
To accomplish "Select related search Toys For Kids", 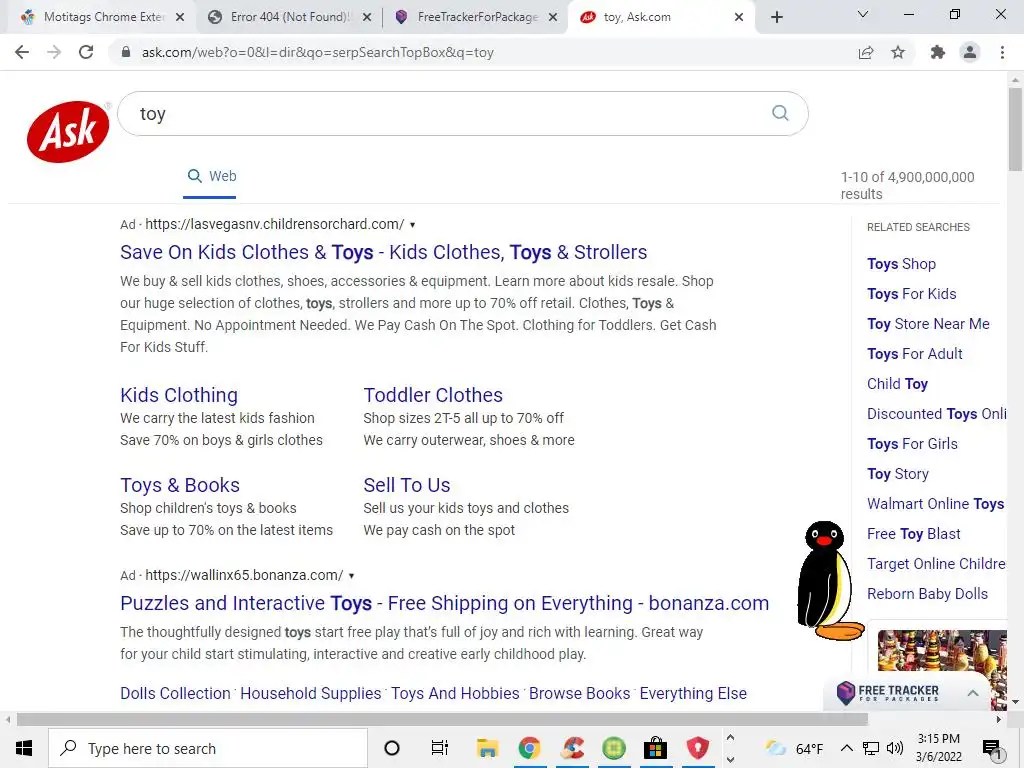I will point(912,294).
